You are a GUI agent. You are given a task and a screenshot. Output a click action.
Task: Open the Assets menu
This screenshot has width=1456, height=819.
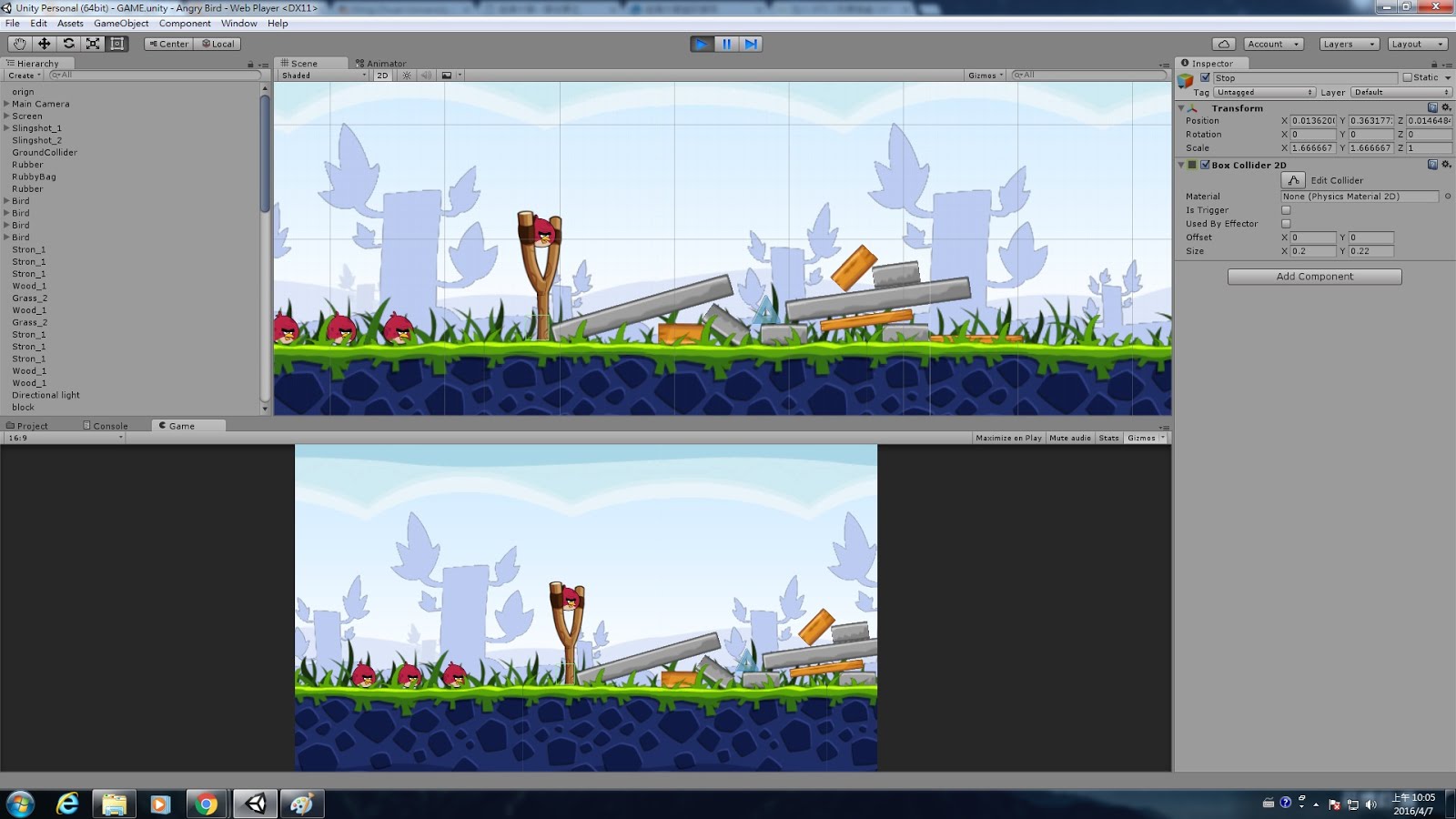tap(70, 24)
